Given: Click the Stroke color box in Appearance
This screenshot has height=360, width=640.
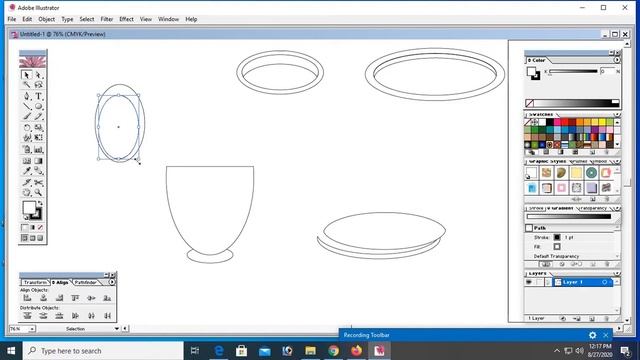Looking at the screenshot, I should (x=557, y=237).
